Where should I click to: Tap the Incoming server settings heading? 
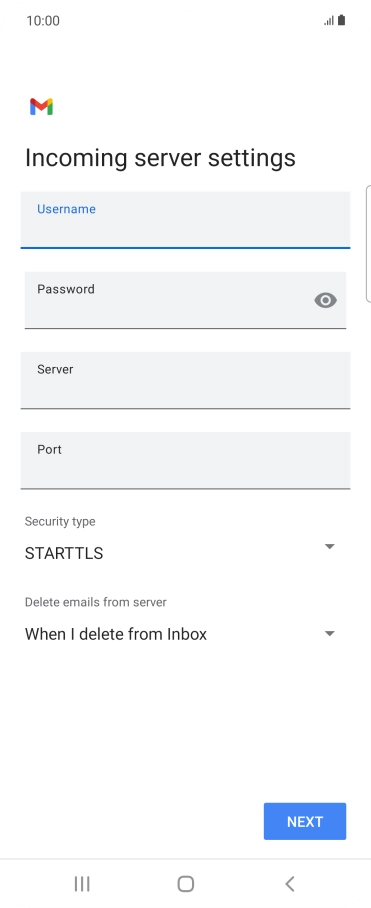tap(160, 158)
